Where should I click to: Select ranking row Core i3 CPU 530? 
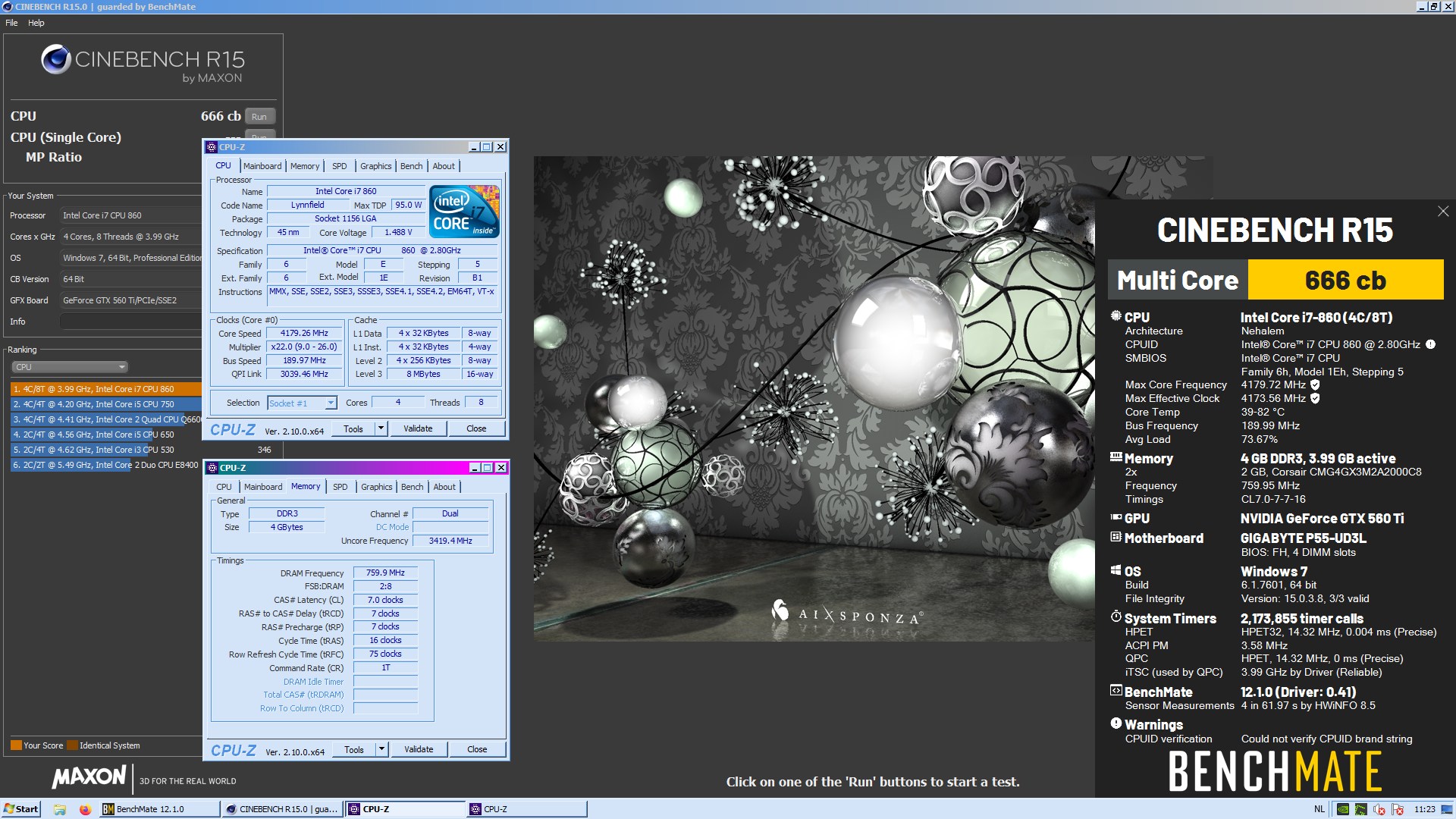(106, 450)
